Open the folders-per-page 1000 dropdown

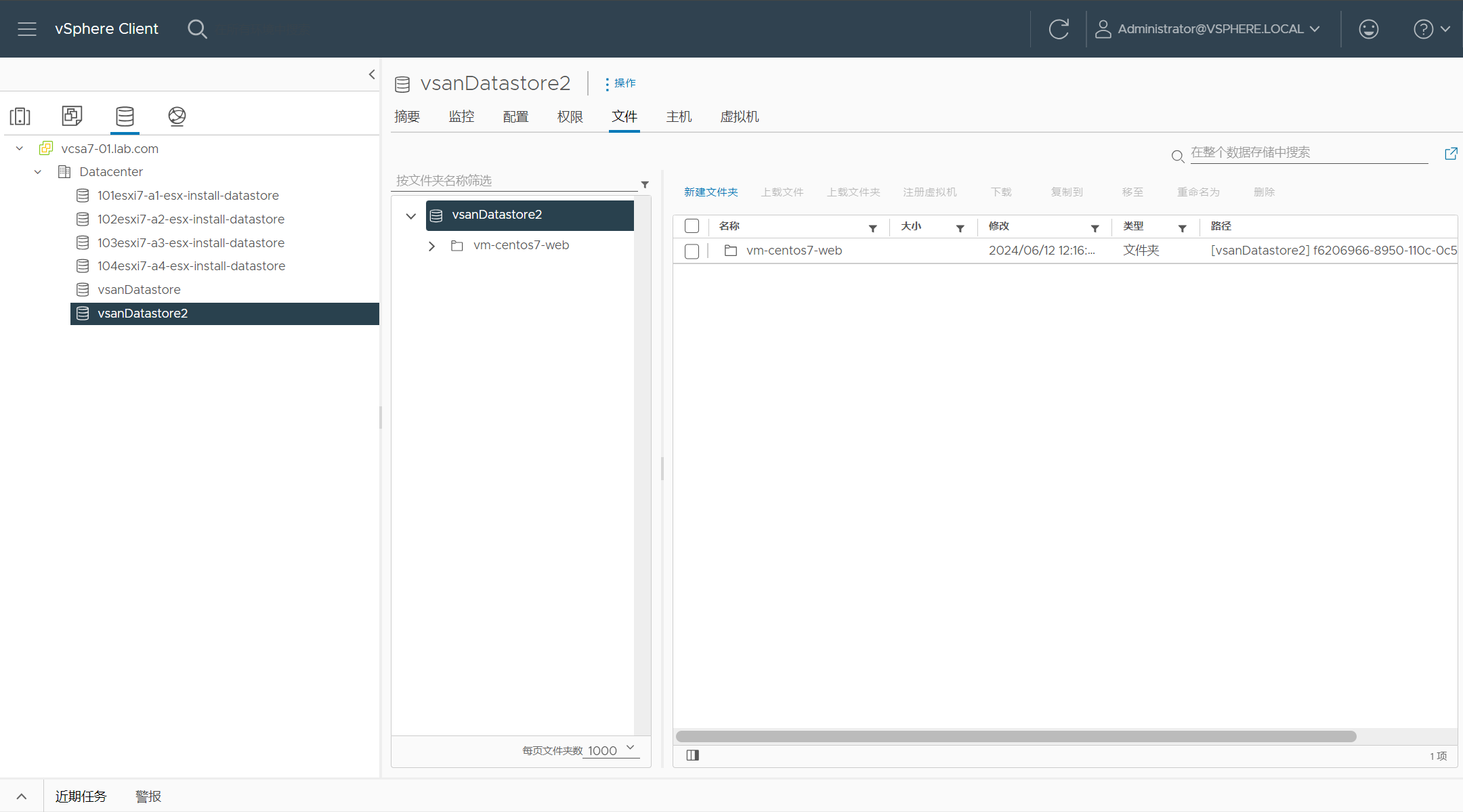click(612, 750)
